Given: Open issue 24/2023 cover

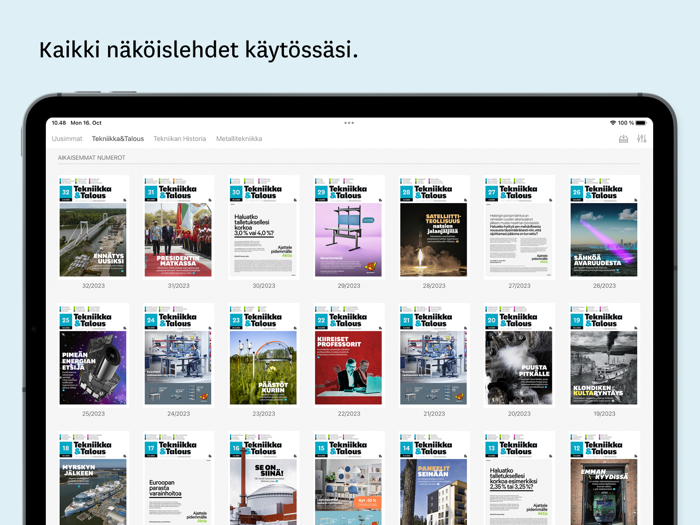Looking at the screenshot, I should [178, 355].
